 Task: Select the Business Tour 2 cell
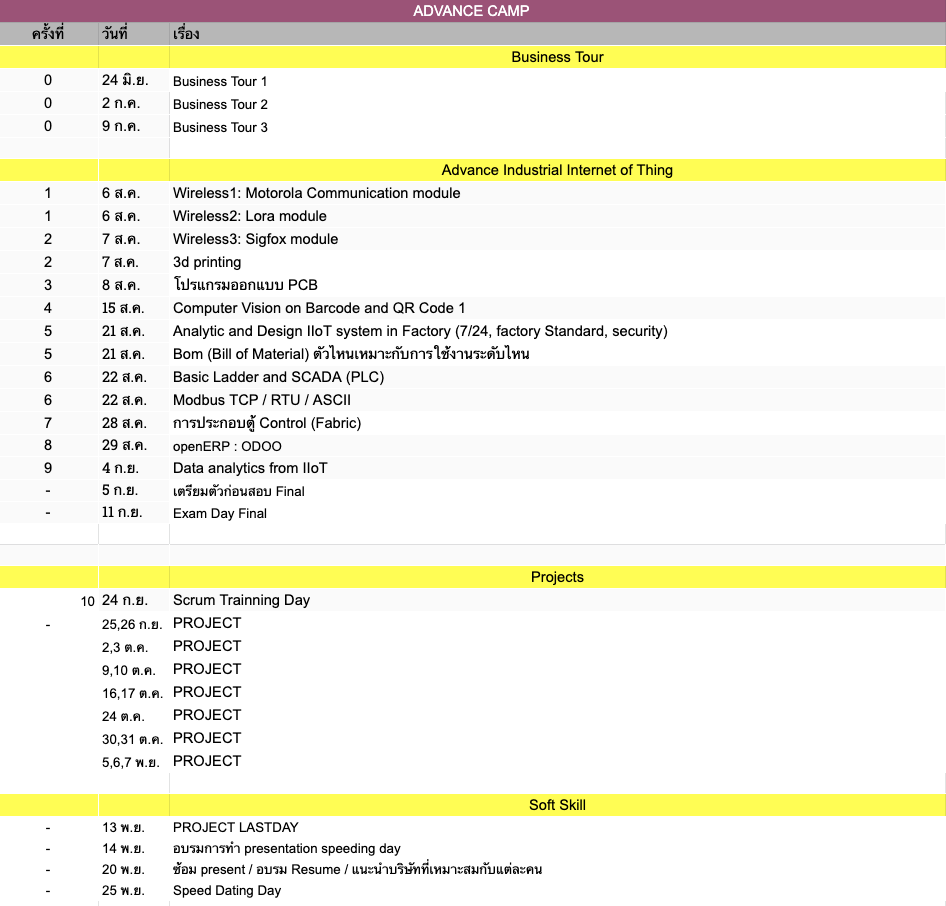pos(220,104)
